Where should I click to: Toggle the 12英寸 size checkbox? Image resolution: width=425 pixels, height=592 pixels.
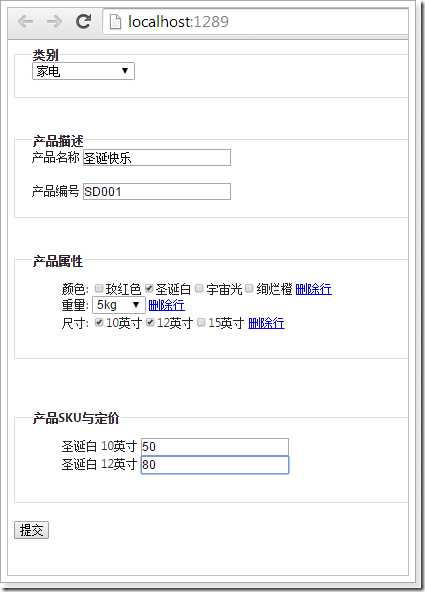tap(150, 323)
